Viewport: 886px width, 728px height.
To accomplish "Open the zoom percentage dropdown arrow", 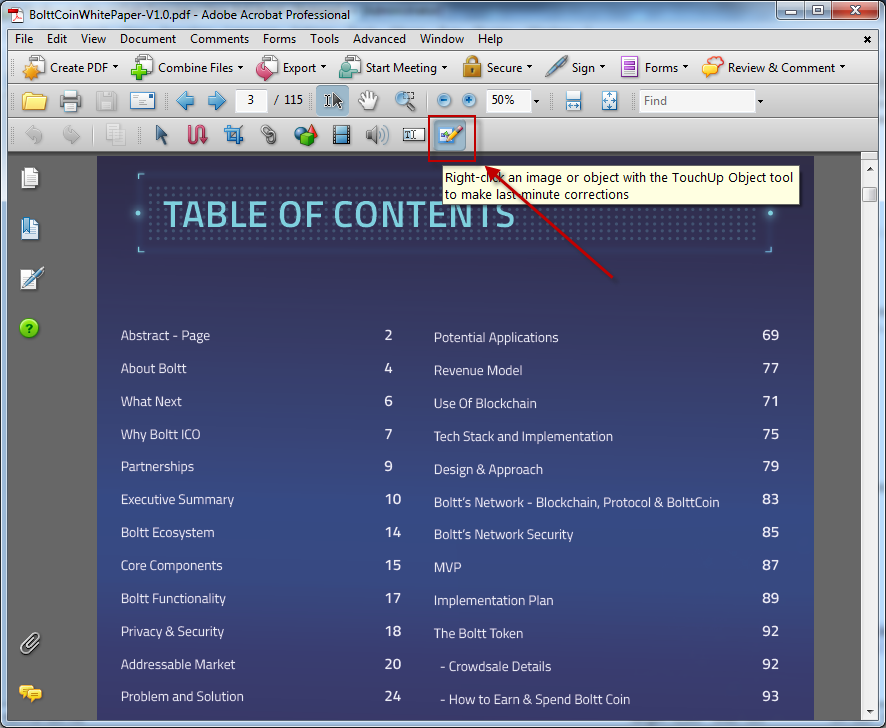I will click(x=536, y=101).
